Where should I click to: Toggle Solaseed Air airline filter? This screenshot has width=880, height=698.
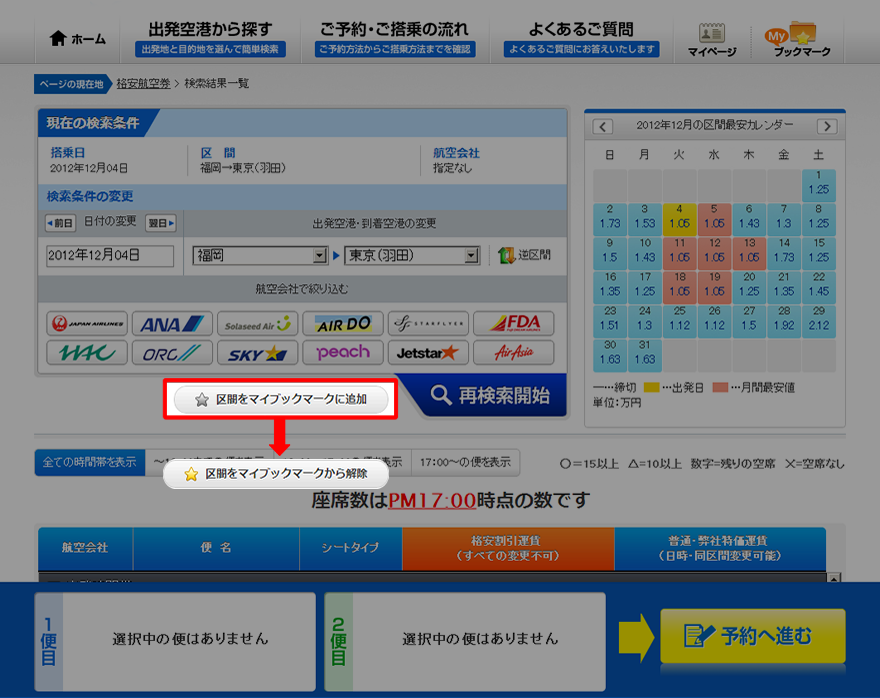click(257, 324)
